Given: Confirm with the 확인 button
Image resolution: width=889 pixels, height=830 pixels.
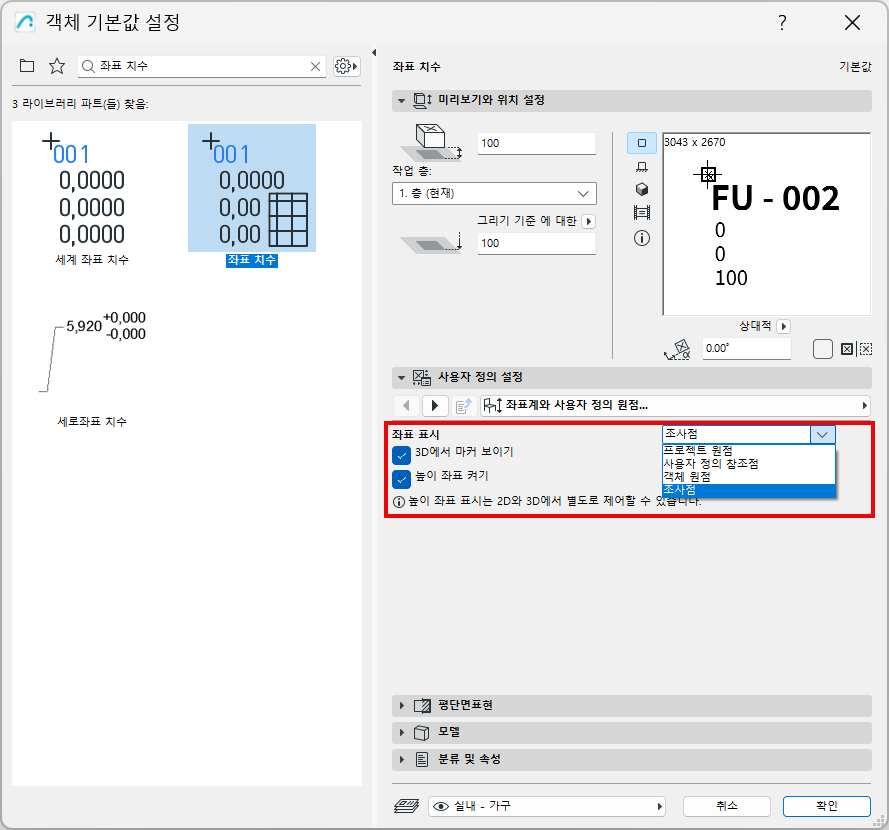Looking at the screenshot, I should [x=827, y=806].
